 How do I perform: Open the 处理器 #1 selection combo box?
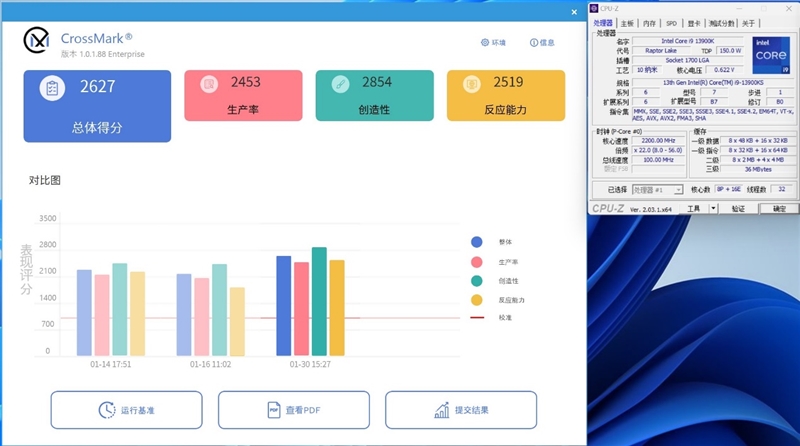[x=657, y=190]
